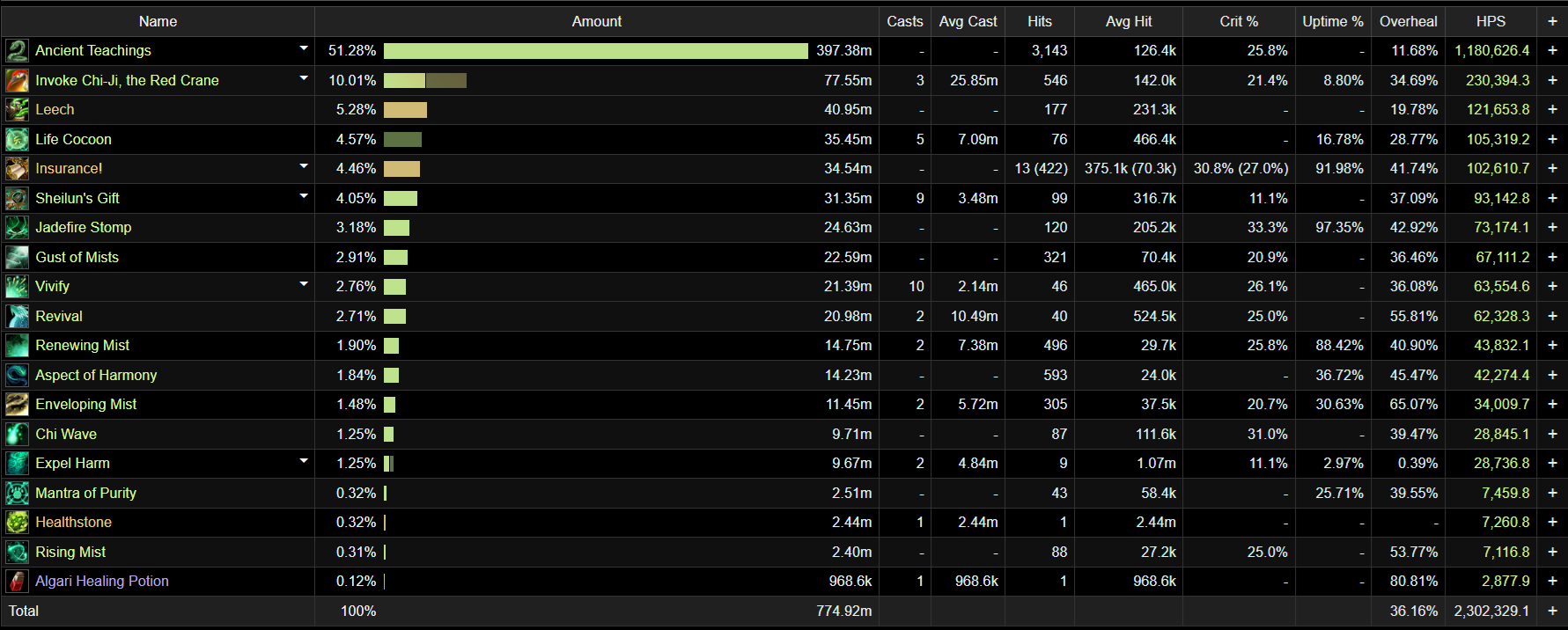The image size is (1568, 630).
Task: Click the Life Cocoon spell icon
Action: (17, 139)
